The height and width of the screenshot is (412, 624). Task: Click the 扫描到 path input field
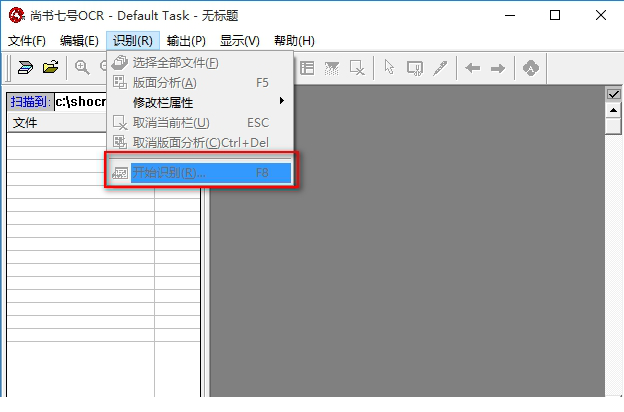coord(81,102)
